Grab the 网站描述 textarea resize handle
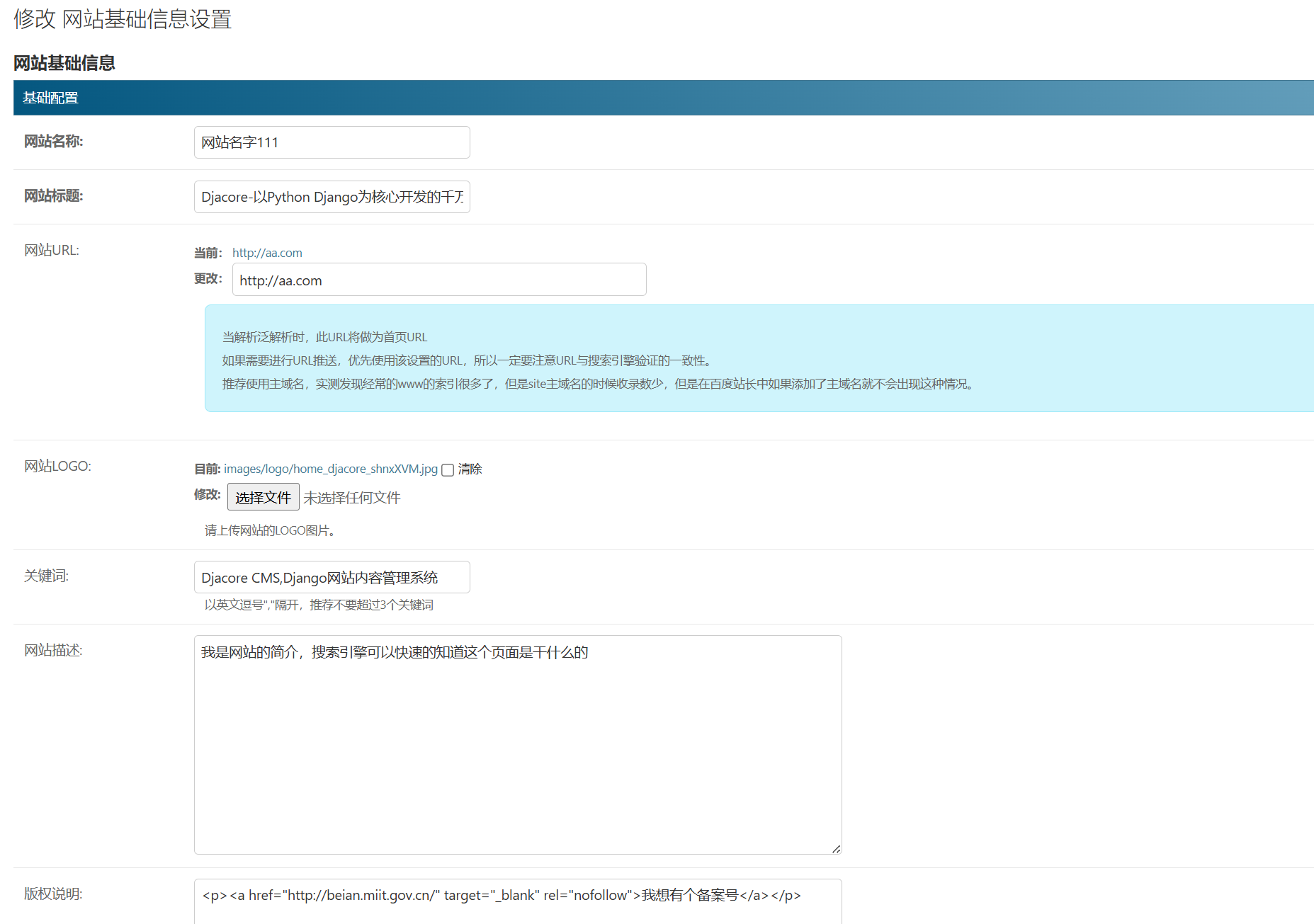 click(x=836, y=848)
